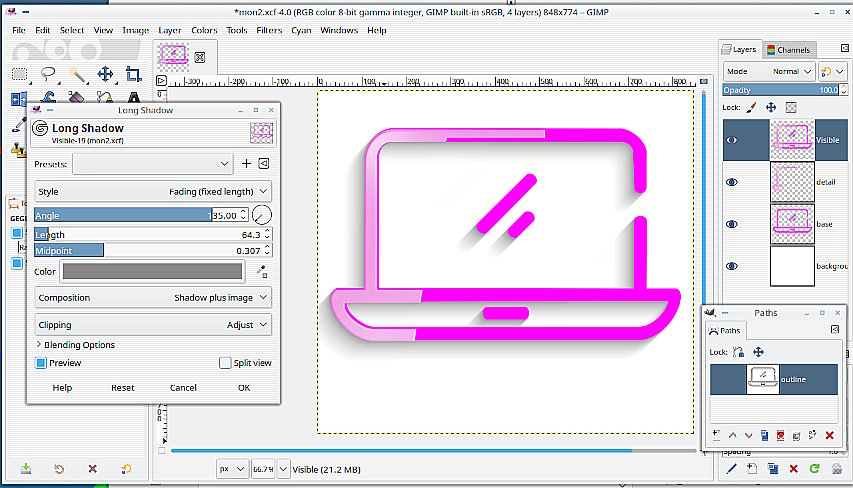Viewport: 853px width, 488px height.
Task: Raise the outline path
Action: pos(732,435)
